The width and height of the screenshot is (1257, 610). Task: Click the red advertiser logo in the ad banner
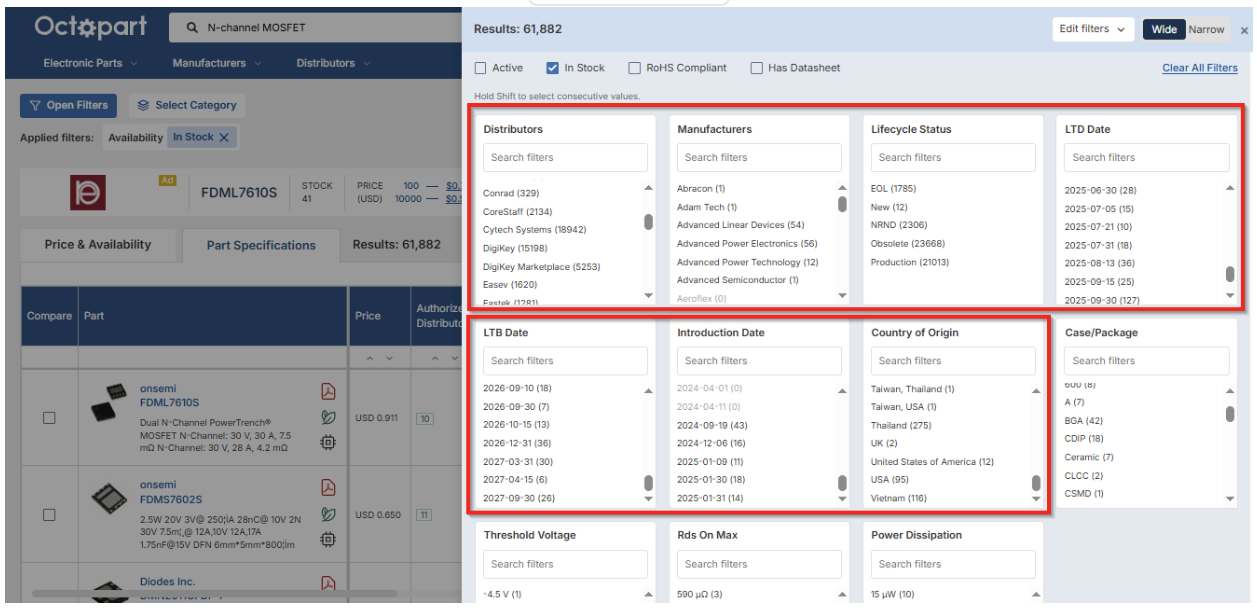[88, 192]
